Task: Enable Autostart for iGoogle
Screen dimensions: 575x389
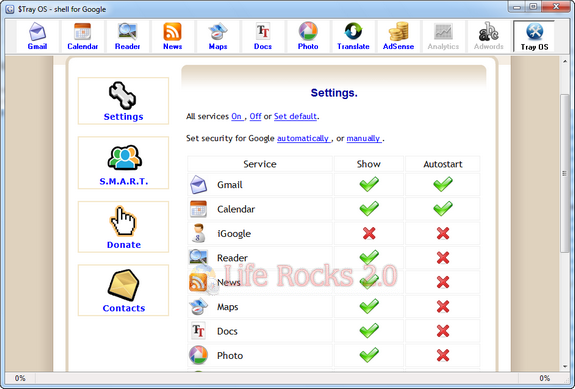Action: tap(443, 233)
